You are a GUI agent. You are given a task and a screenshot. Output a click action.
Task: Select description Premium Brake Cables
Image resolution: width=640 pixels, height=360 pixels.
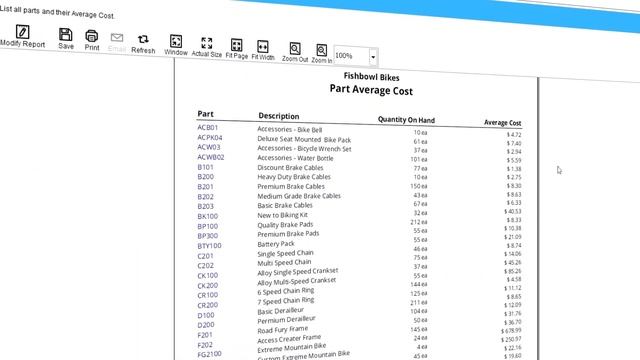291,186
